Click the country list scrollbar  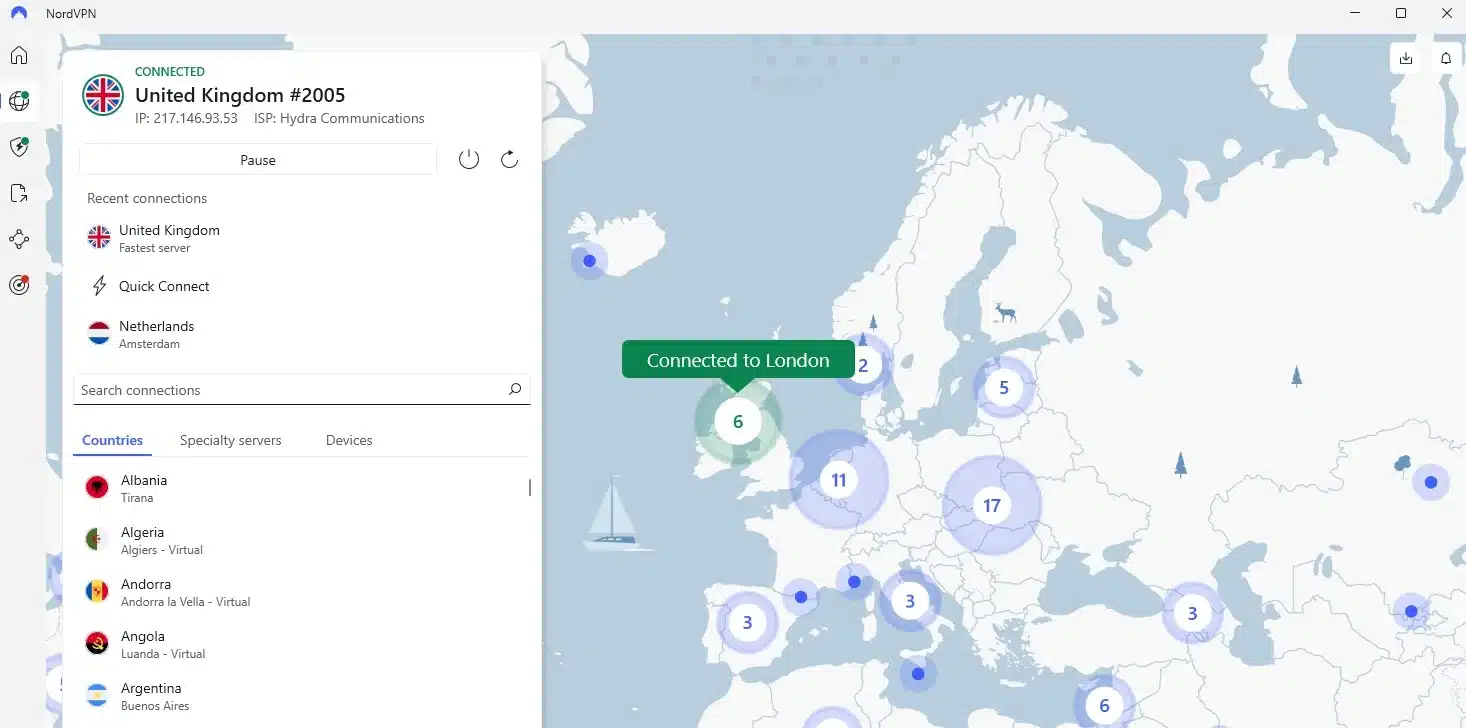point(530,487)
